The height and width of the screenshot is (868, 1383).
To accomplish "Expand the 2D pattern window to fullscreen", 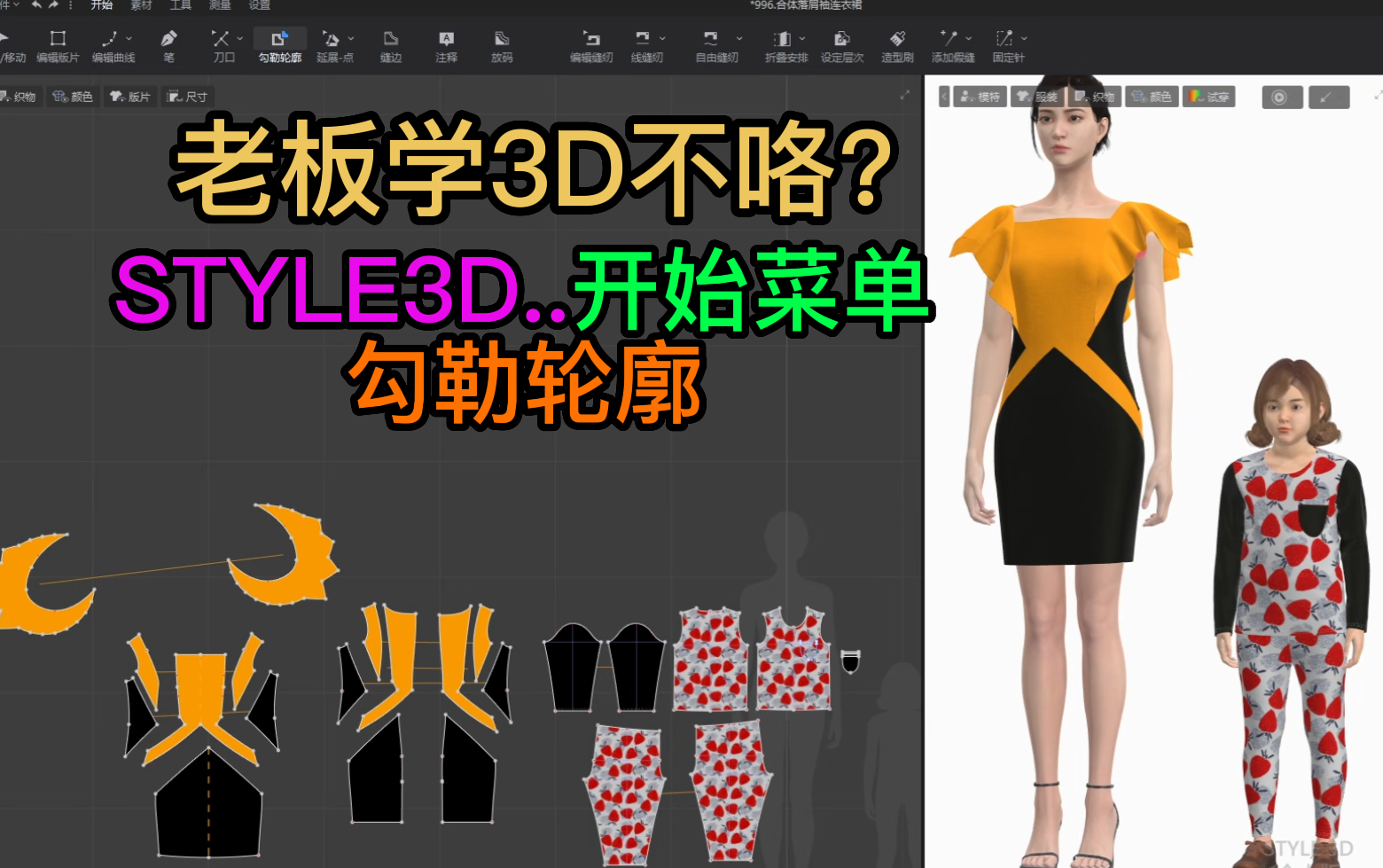I will coord(904,95).
